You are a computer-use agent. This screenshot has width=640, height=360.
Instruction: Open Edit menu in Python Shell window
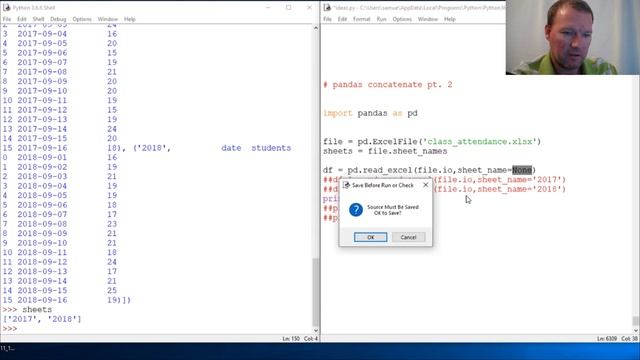point(22,19)
